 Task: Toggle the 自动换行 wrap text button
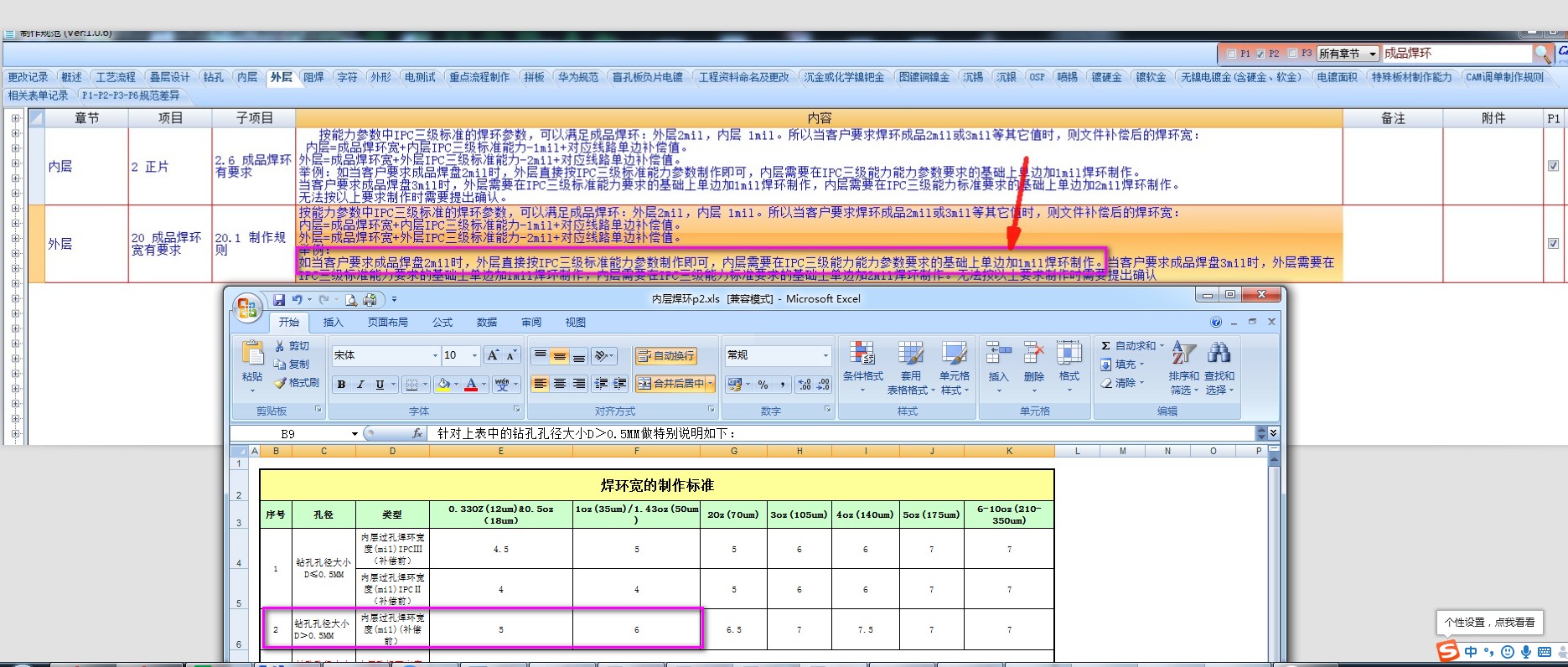pos(665,356)
